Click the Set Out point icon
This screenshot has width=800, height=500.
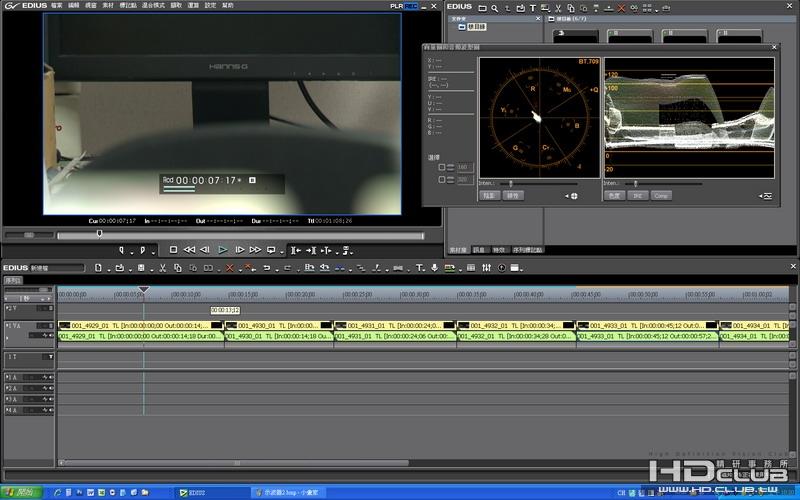pyautogui.click(x=143, y=250)
